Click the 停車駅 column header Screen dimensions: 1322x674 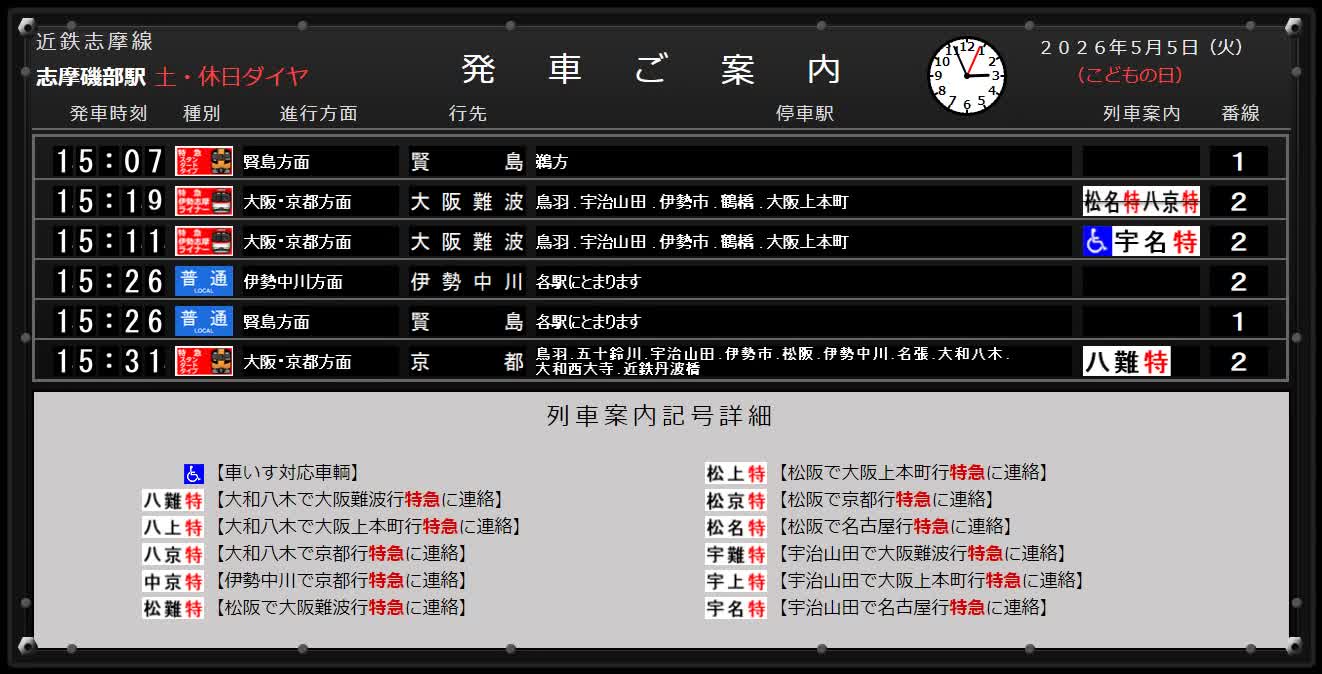pos(804,114)
